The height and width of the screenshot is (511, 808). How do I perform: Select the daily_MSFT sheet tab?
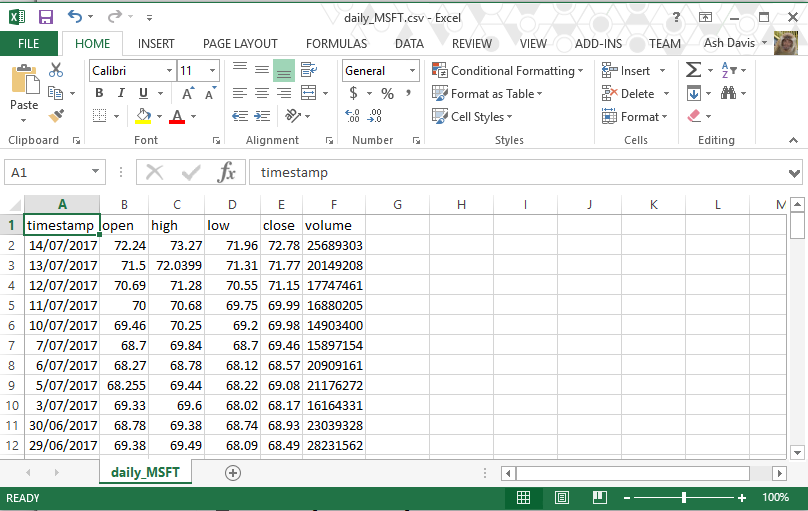[145, 472]
